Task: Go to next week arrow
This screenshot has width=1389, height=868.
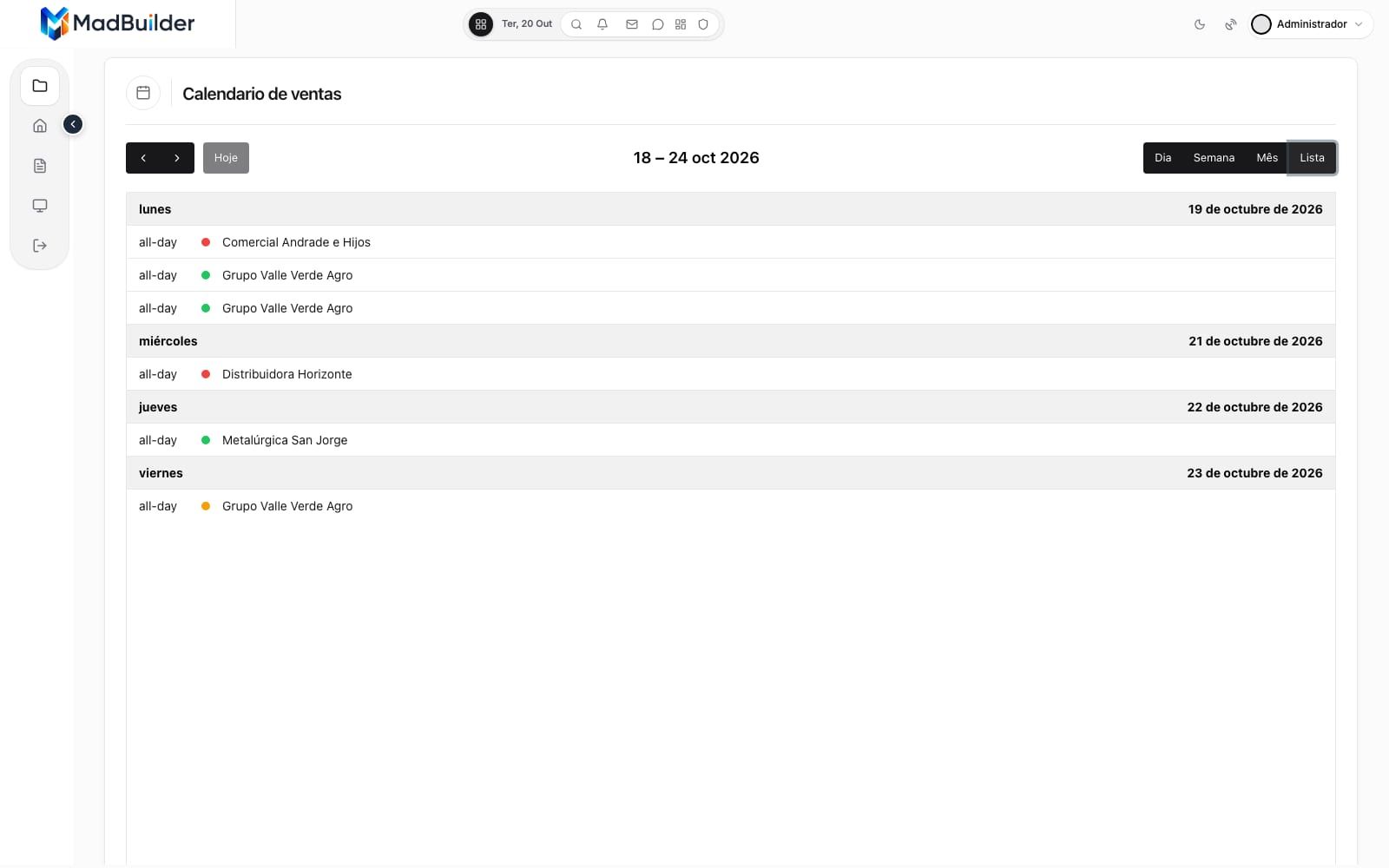Action: pyautogui.click(x=177, y=158)
